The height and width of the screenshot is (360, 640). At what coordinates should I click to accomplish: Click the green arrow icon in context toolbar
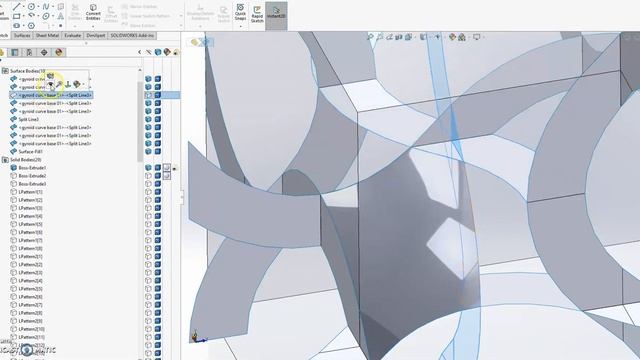68,84
